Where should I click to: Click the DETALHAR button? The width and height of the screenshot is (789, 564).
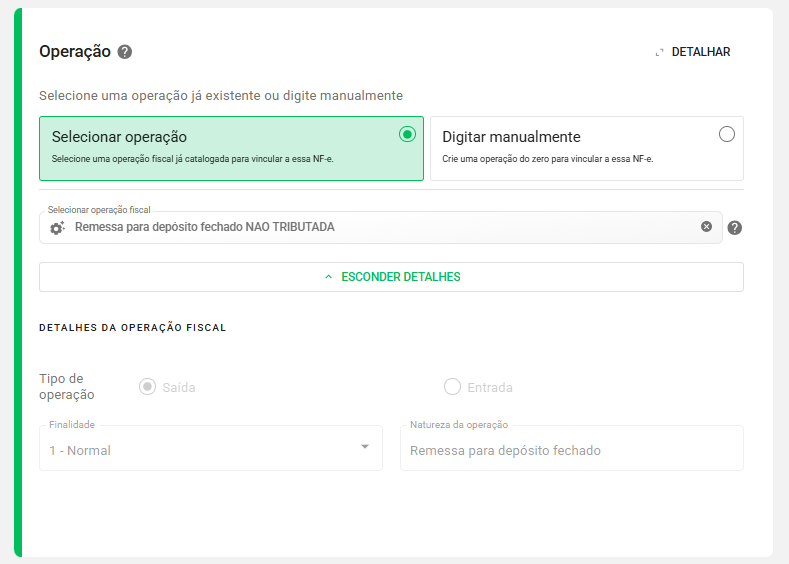pyautogui.click(x=700, y=52)
